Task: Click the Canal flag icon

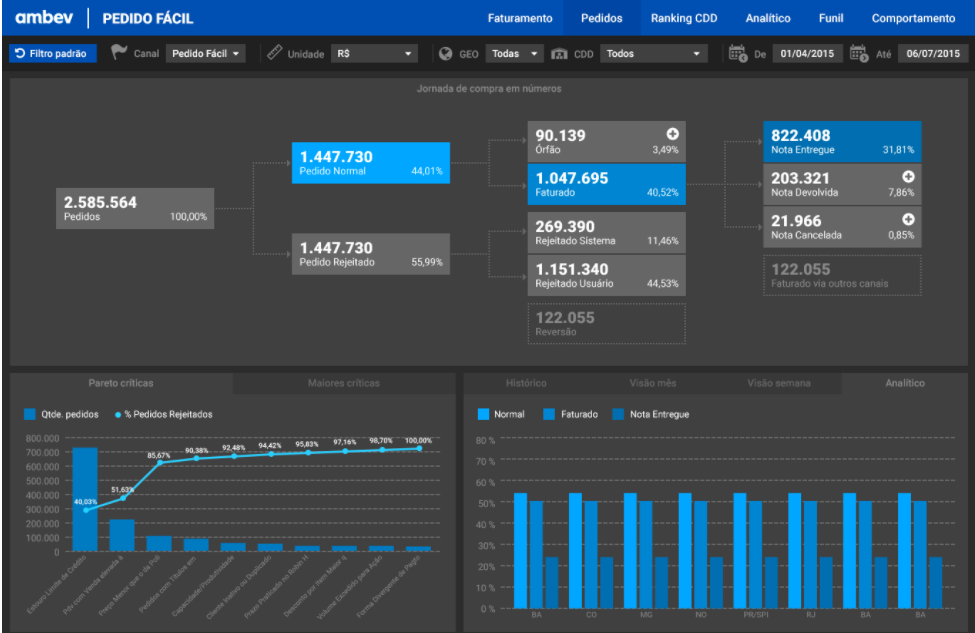Action: [119, 53]
